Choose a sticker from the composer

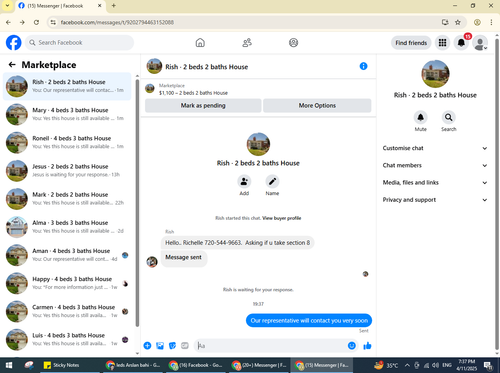(172, 346)
